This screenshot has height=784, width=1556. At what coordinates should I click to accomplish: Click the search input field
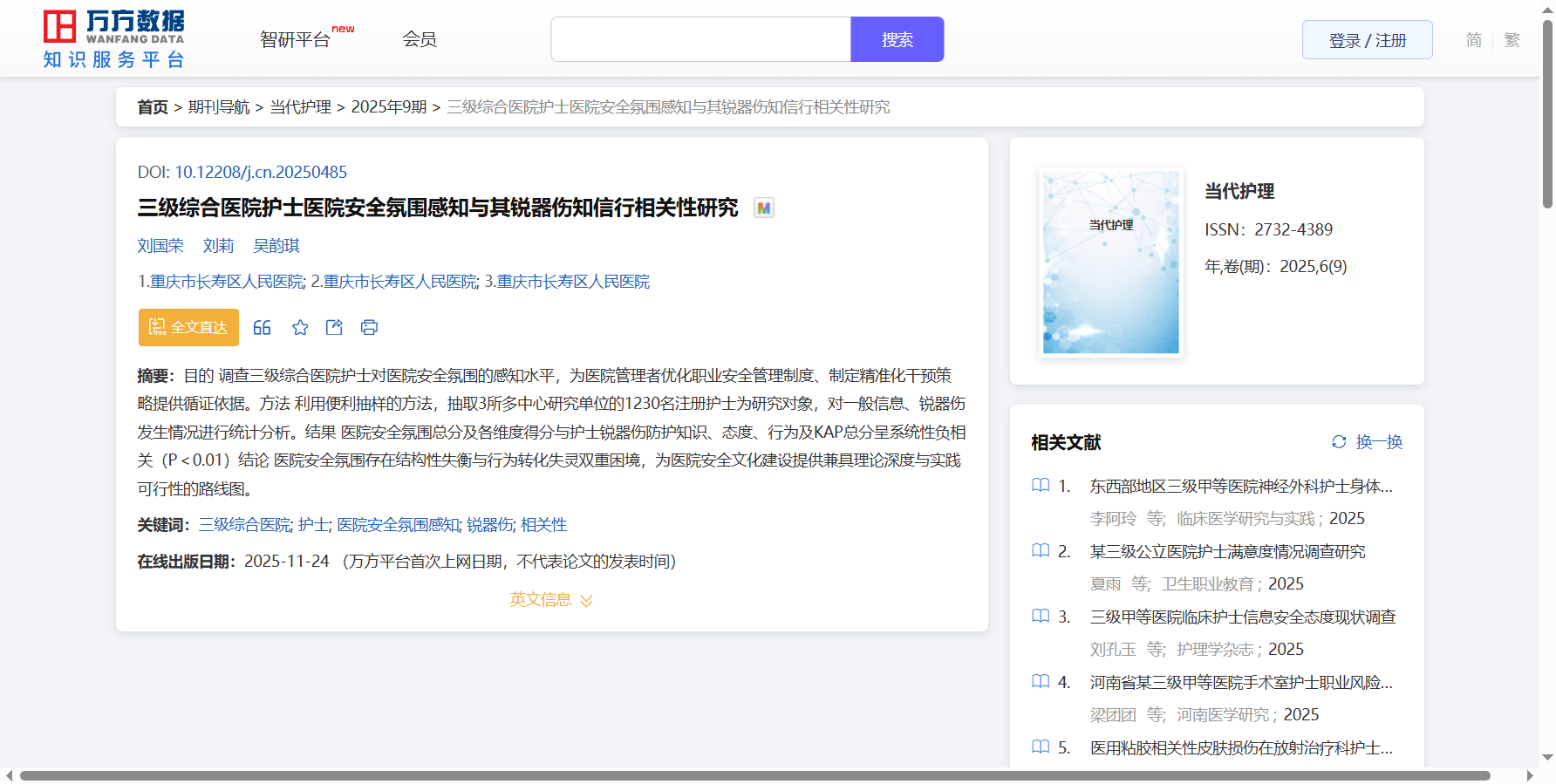[x=700, y=40]
